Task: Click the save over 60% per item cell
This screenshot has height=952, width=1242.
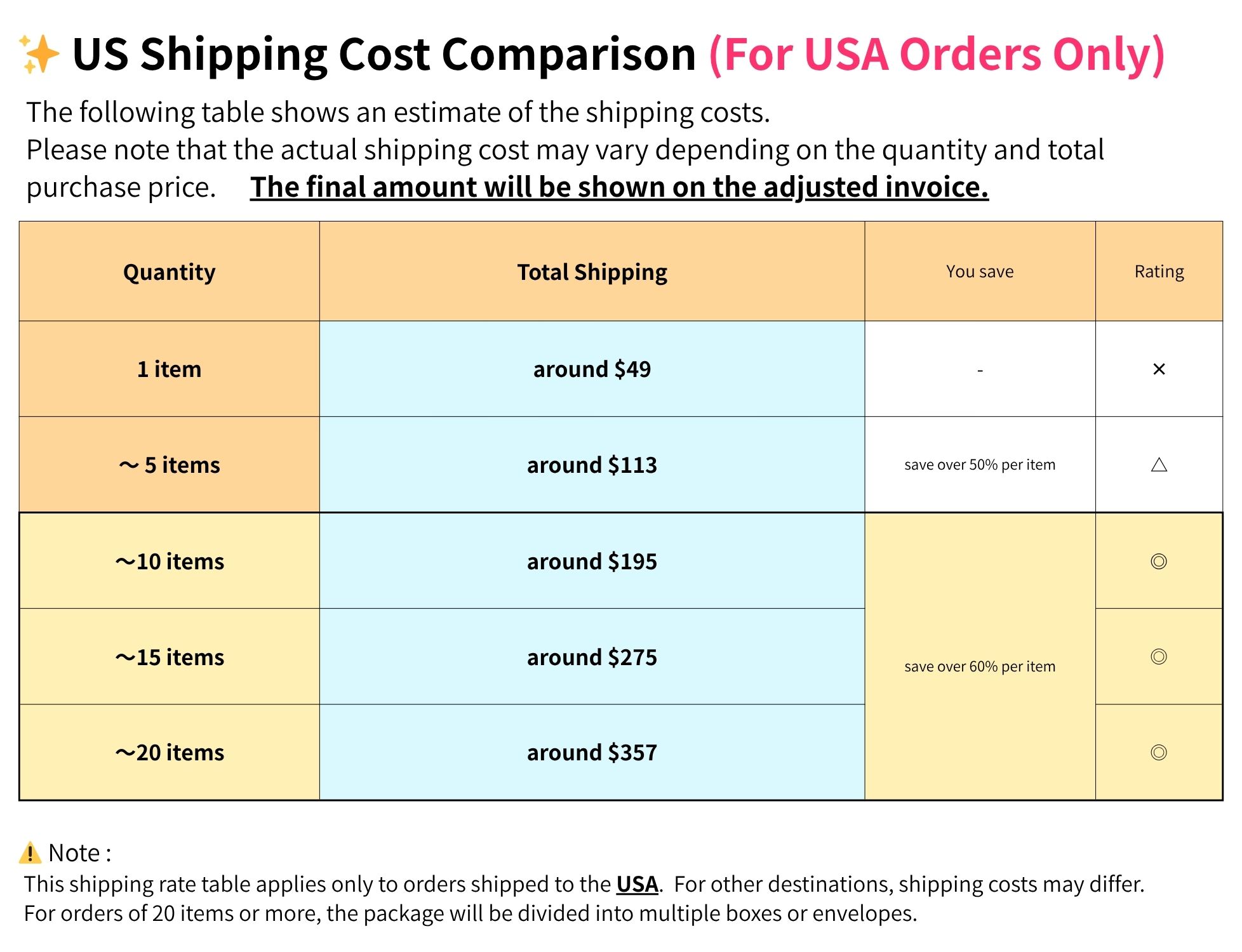Action: [980, 666]
